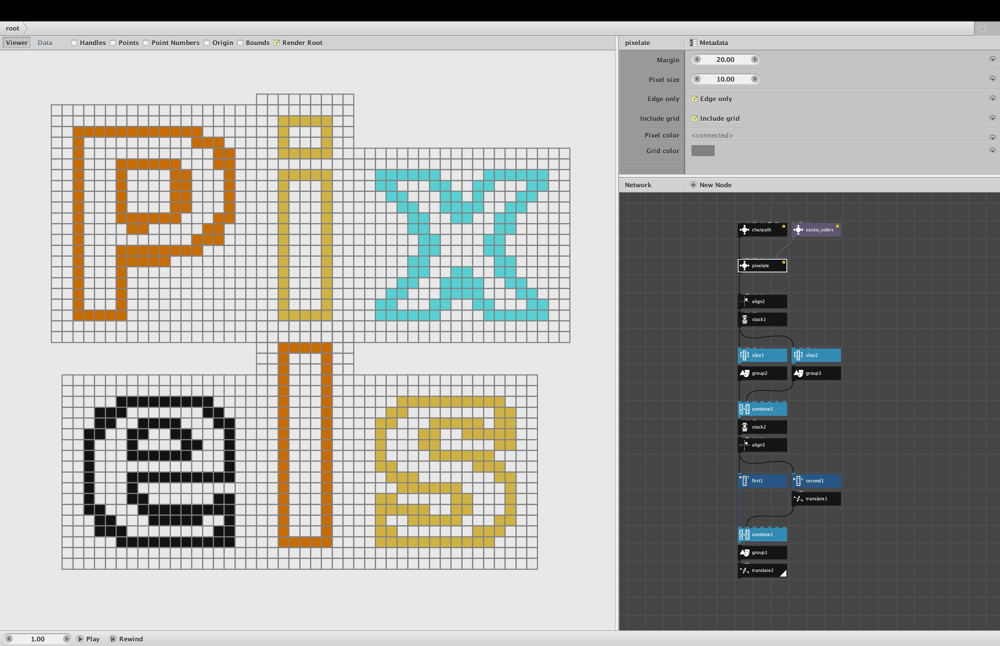Select the charpath node in the network
The image size is (1000, 646).
tap(762, 230)
